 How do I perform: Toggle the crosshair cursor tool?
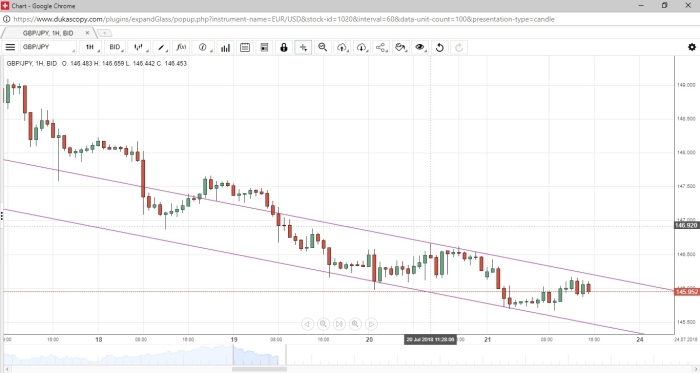pos(303,47)
